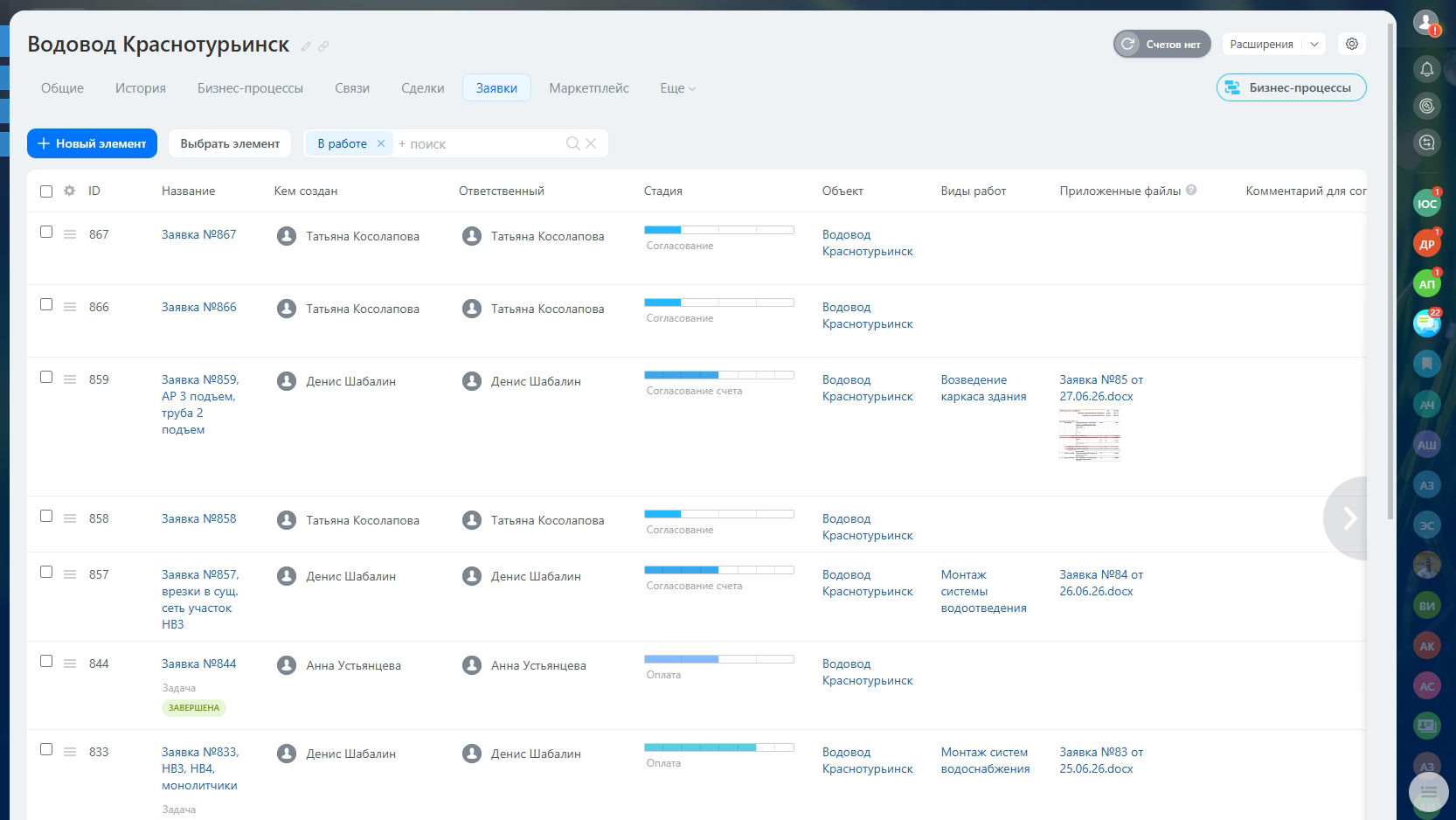This screenshot has width=1456, height=820.
Task: Copy link via chain icon near title
Action: click(323, 46)
